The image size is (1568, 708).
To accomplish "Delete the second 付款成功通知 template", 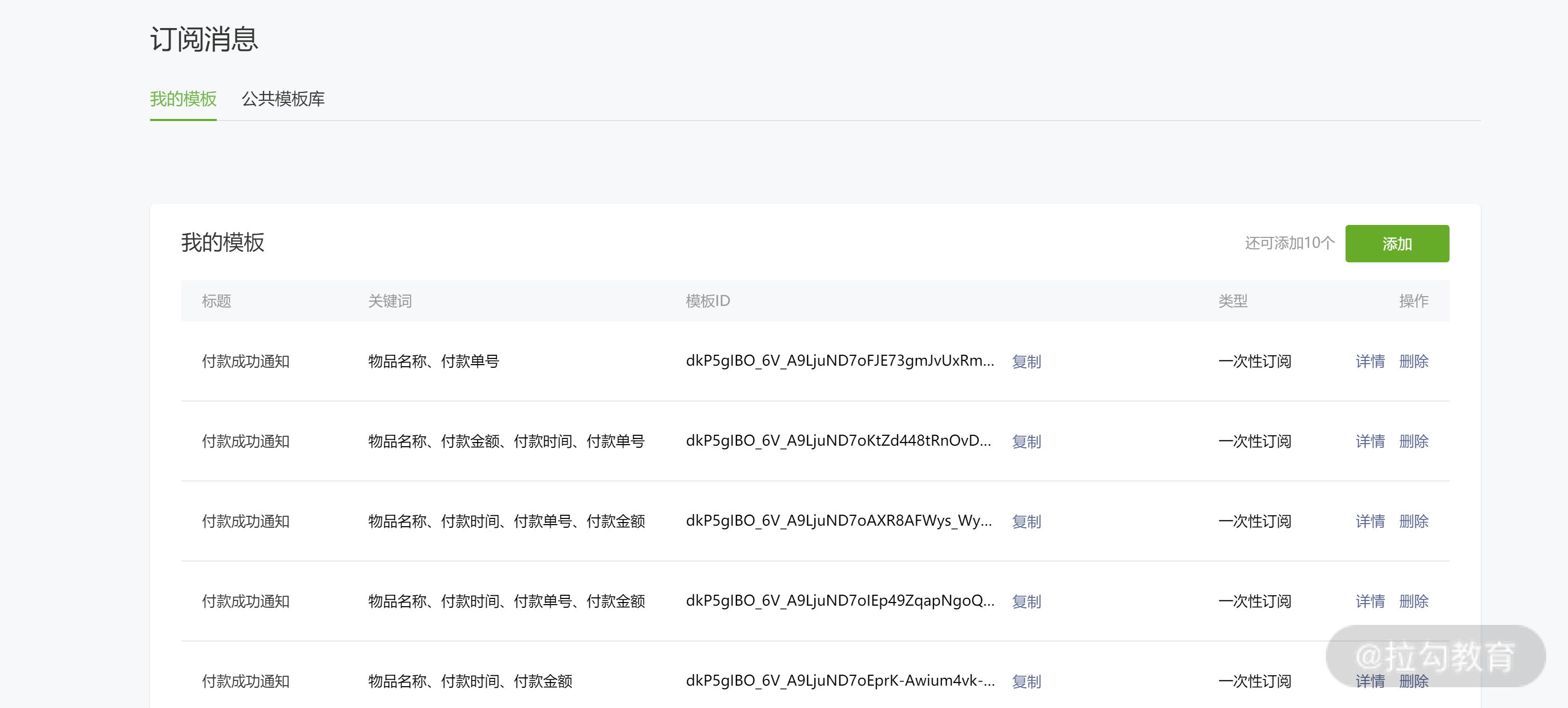I will (x=1414, y=442).
